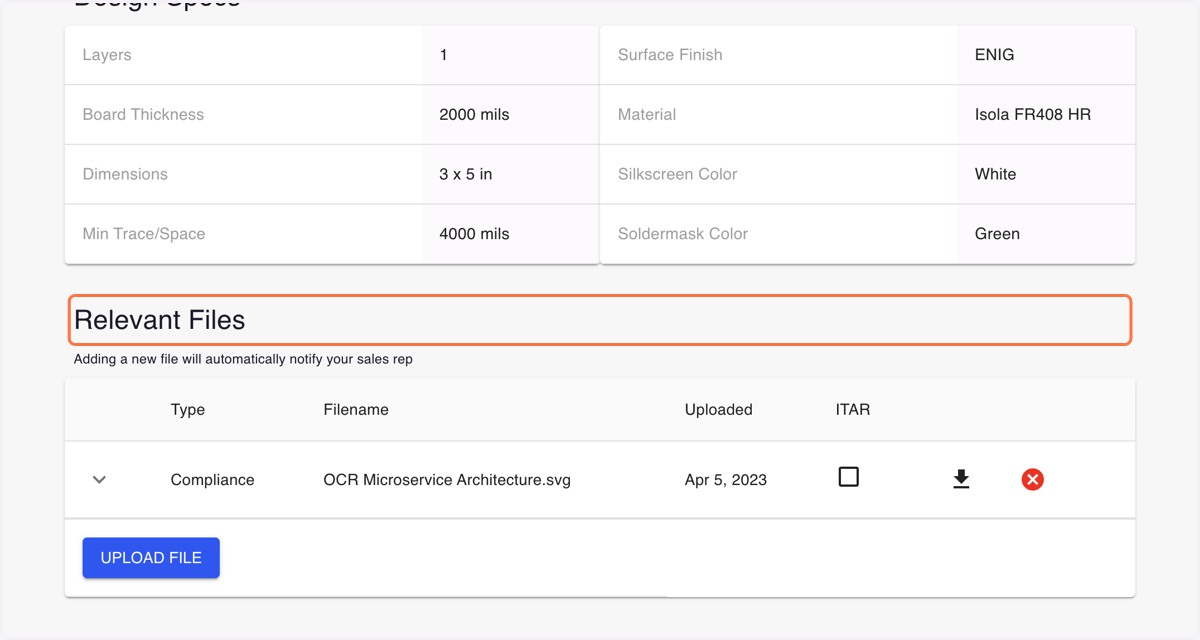Image resolution: width=1200 pixels, height=640 pixels.
Task: Click the Surface Finish label
Action: coord(670,55)
